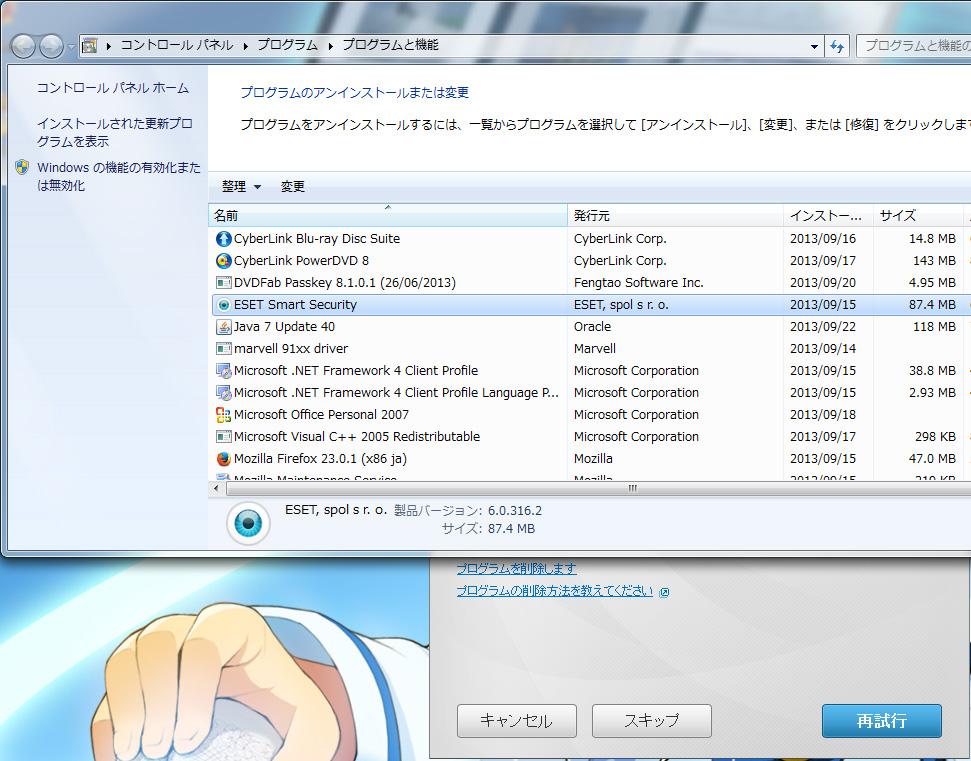Click the プログラムと機能 search box
971x761 pixels.
click(x=913, y=46)
